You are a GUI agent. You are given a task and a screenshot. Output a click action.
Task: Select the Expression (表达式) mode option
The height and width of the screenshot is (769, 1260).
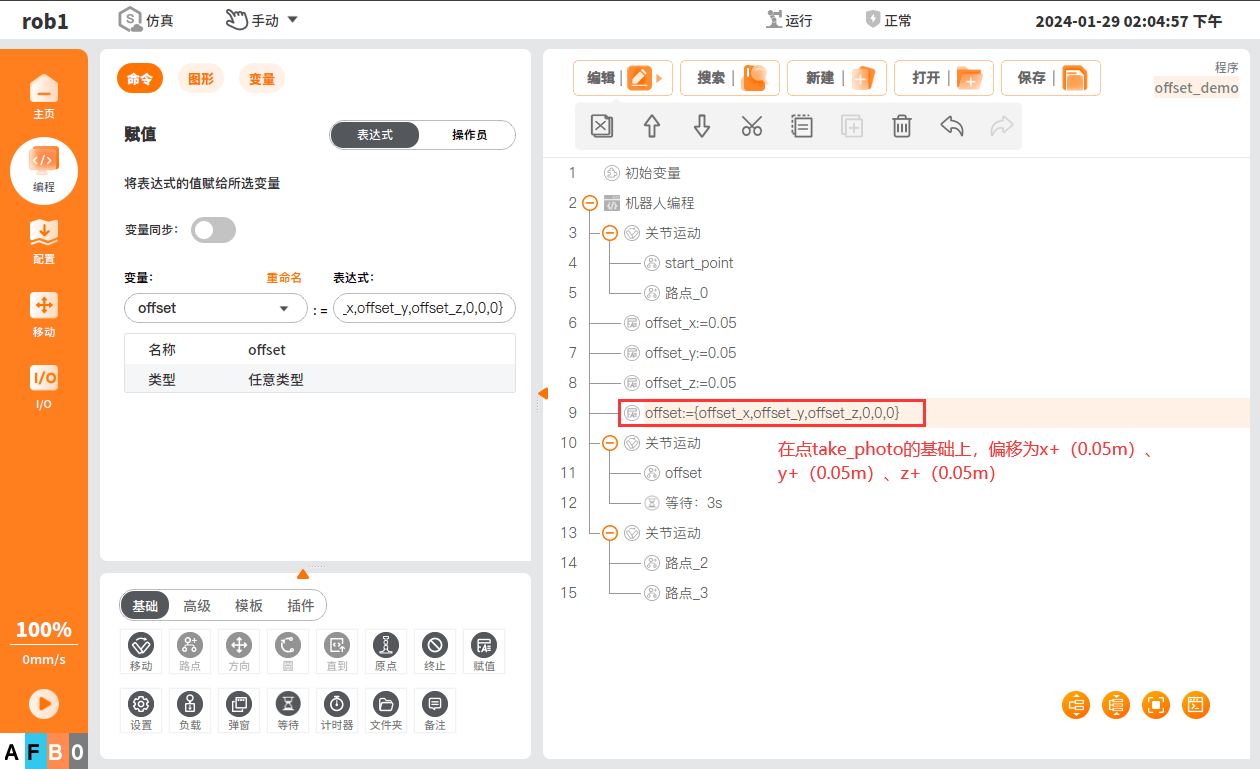(x=375, y=135)
